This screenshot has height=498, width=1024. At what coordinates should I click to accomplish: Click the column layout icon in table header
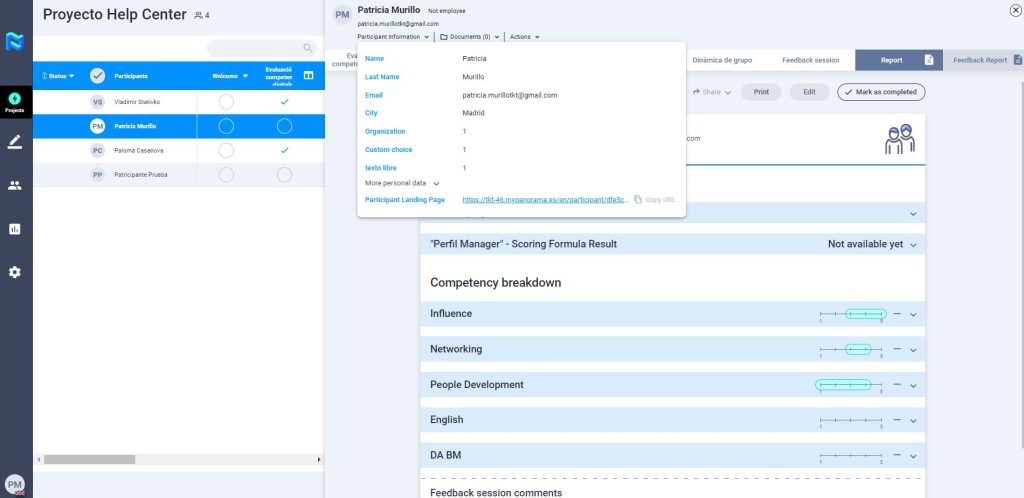pyautogui.click(x=308, y=76)
